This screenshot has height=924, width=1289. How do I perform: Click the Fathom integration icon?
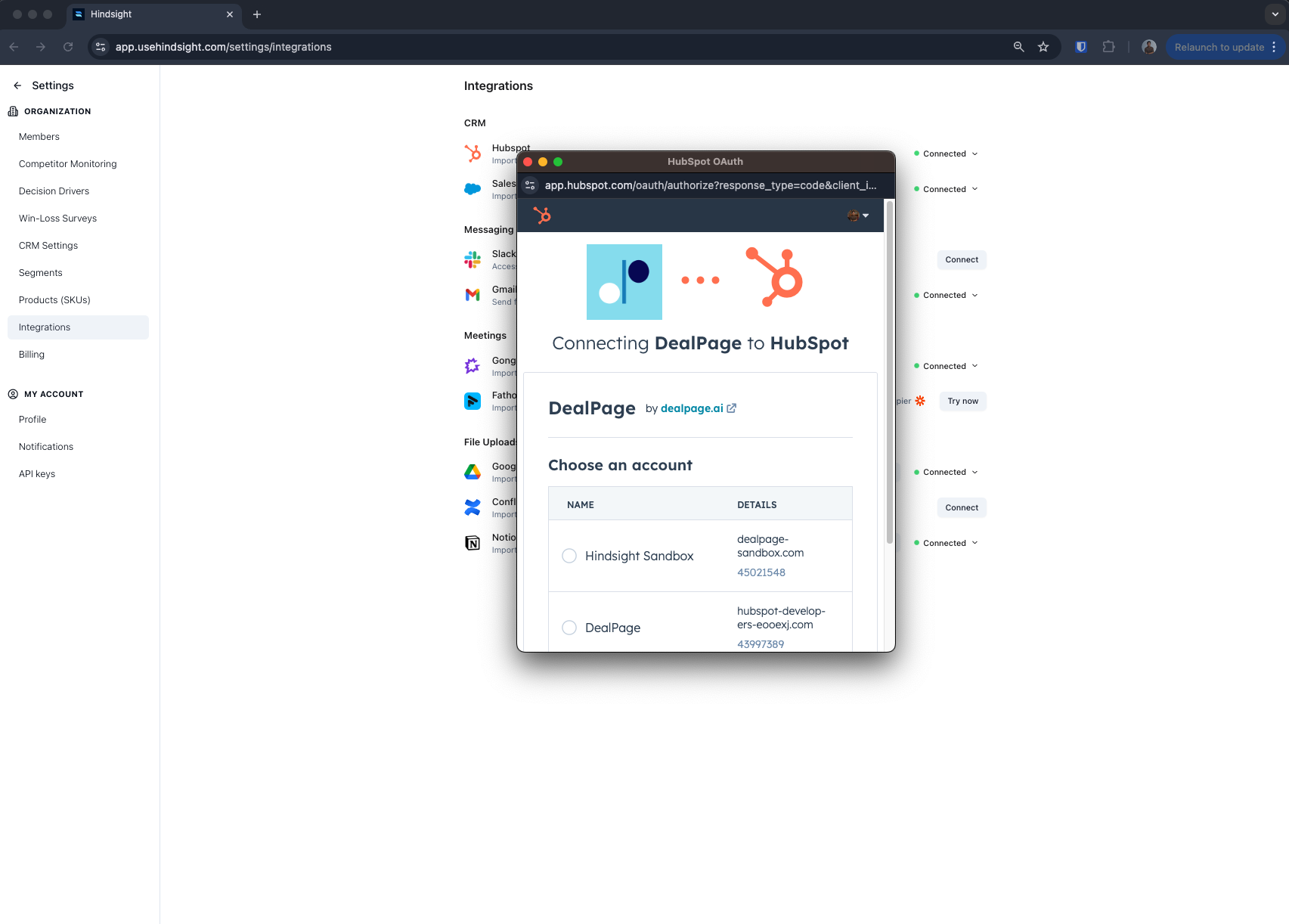473,401
